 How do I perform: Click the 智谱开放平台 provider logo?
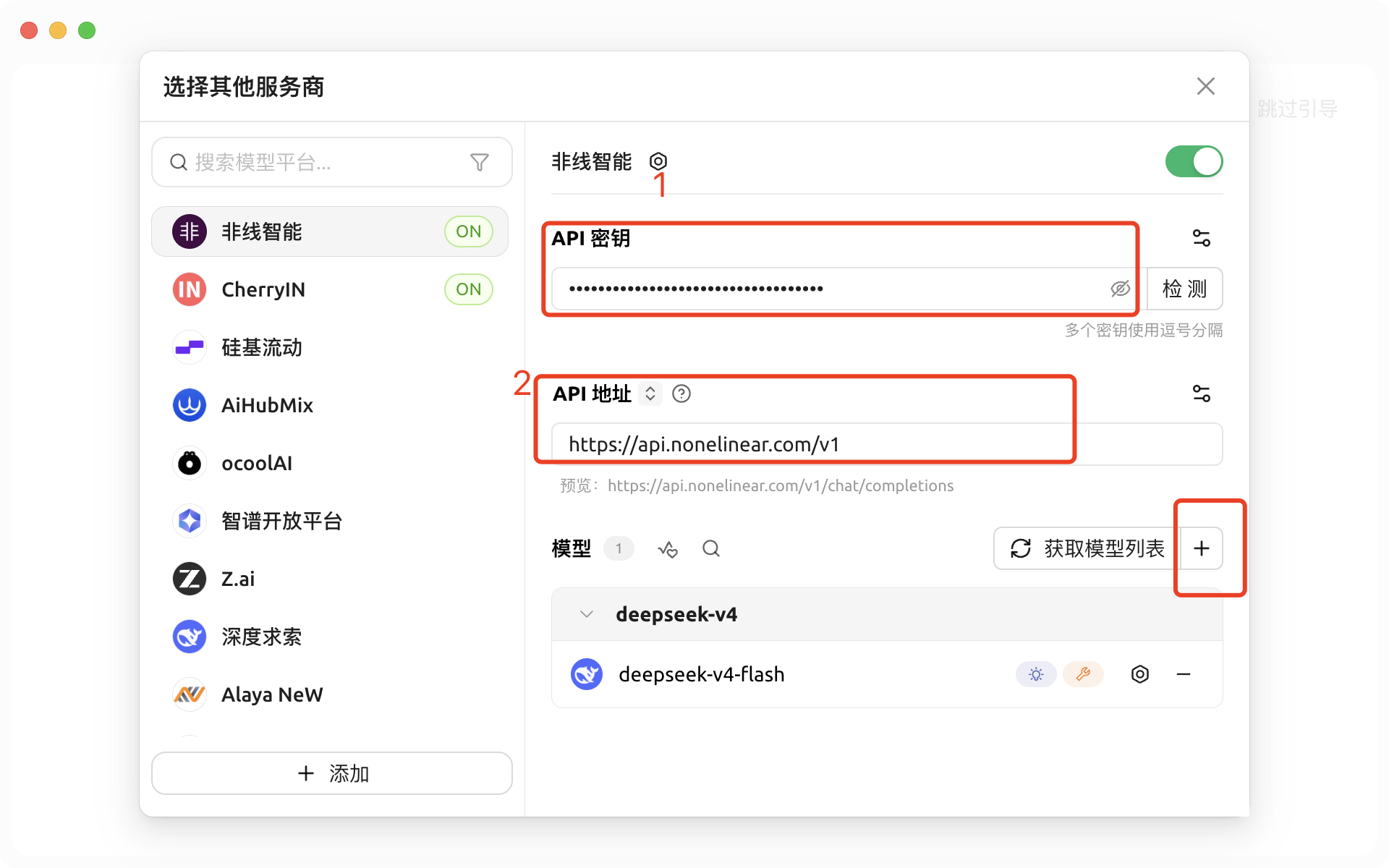190,521
